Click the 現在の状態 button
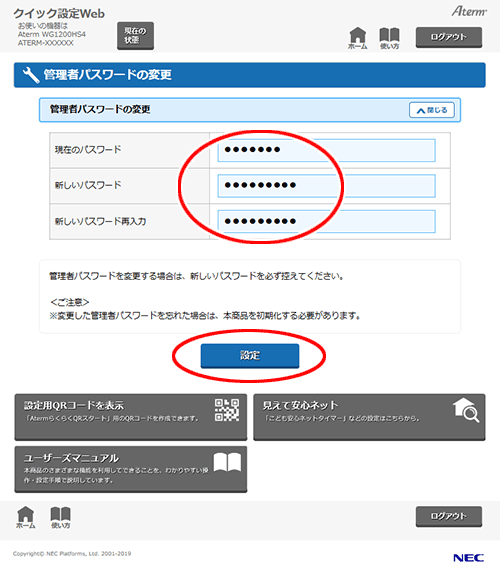The width and height of the screenshot is (500, 574). [135, 36]
